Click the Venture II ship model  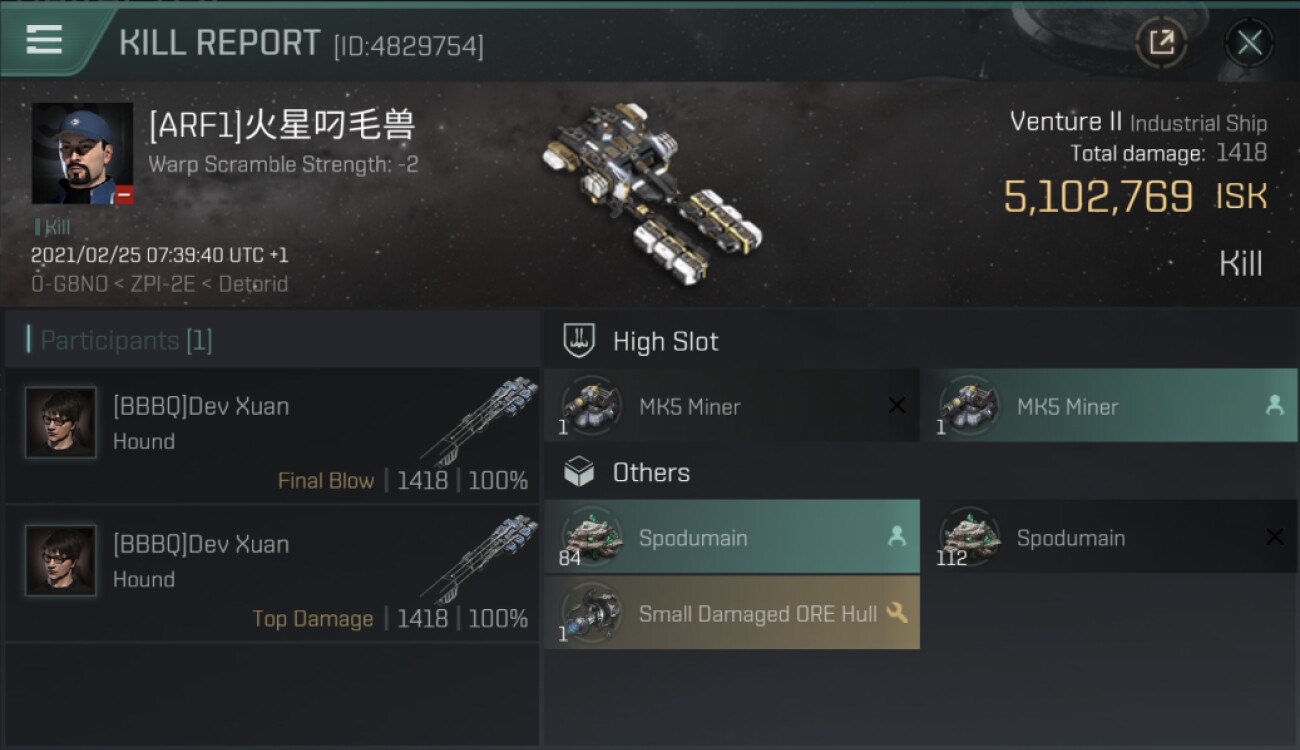tap(652, 190)
